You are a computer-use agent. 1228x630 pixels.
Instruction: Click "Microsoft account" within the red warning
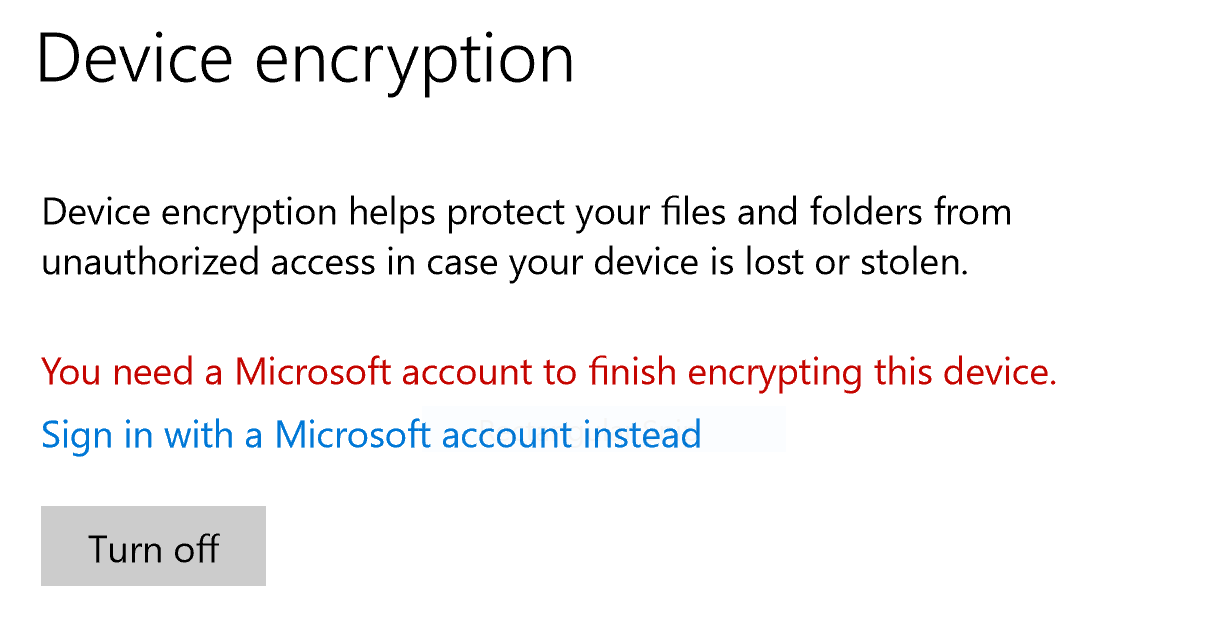pos(382,372)
